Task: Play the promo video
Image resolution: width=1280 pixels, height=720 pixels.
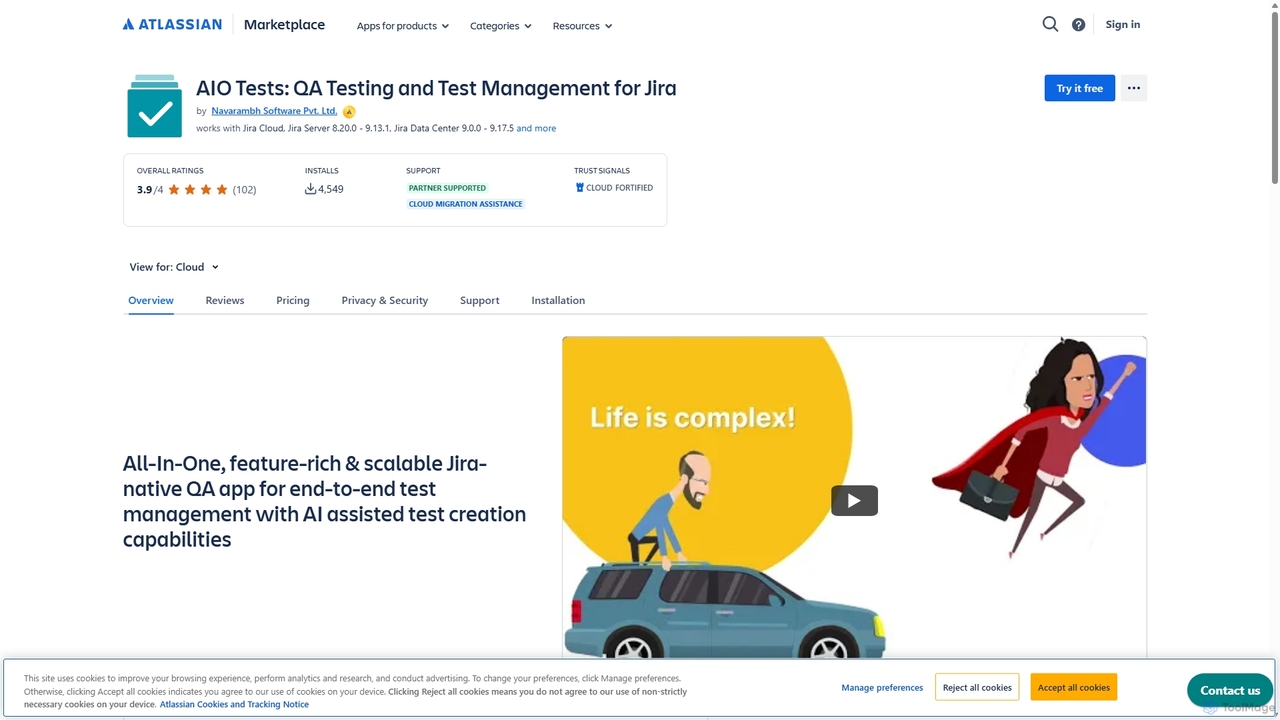Action: pyautogui.click(x=854, y=500)
